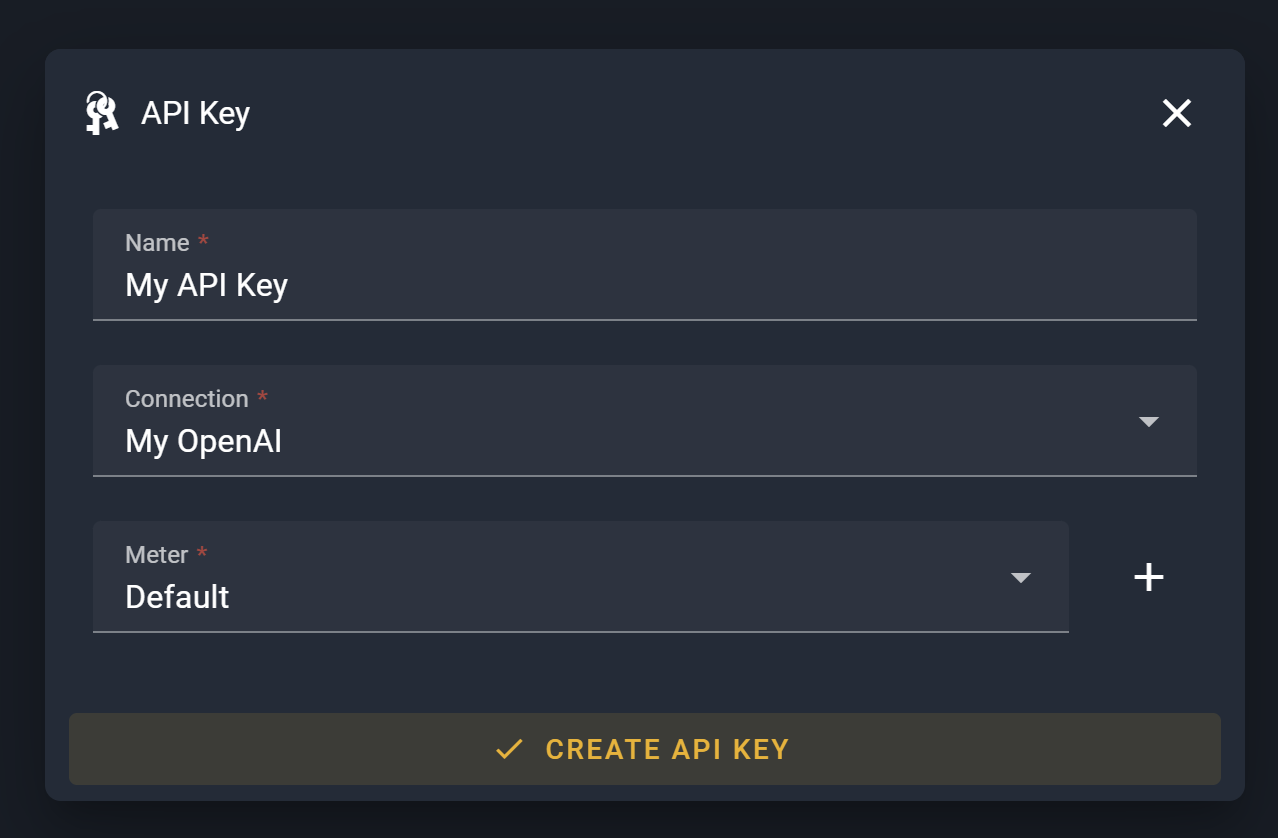Click the plus icon to add a meter
The height and width of the screenshot is (838, 1278).
1148,577
